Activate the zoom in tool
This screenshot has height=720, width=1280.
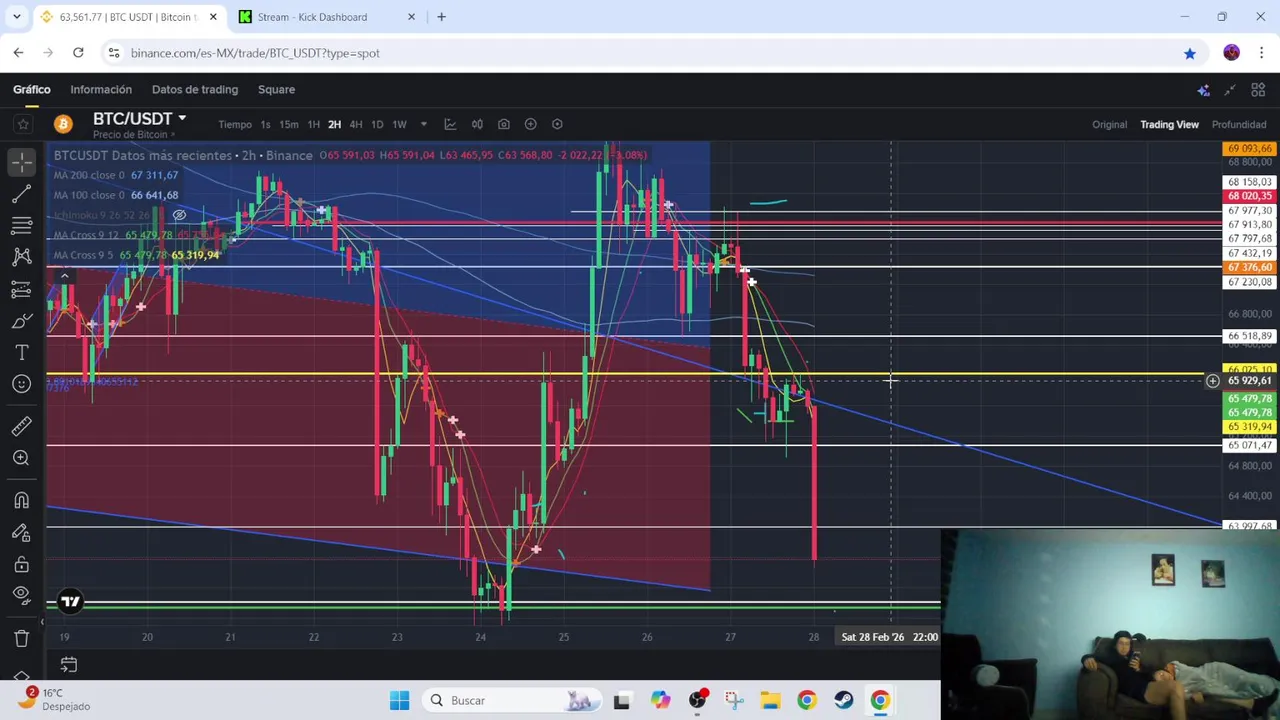click(x=22, y=458)
